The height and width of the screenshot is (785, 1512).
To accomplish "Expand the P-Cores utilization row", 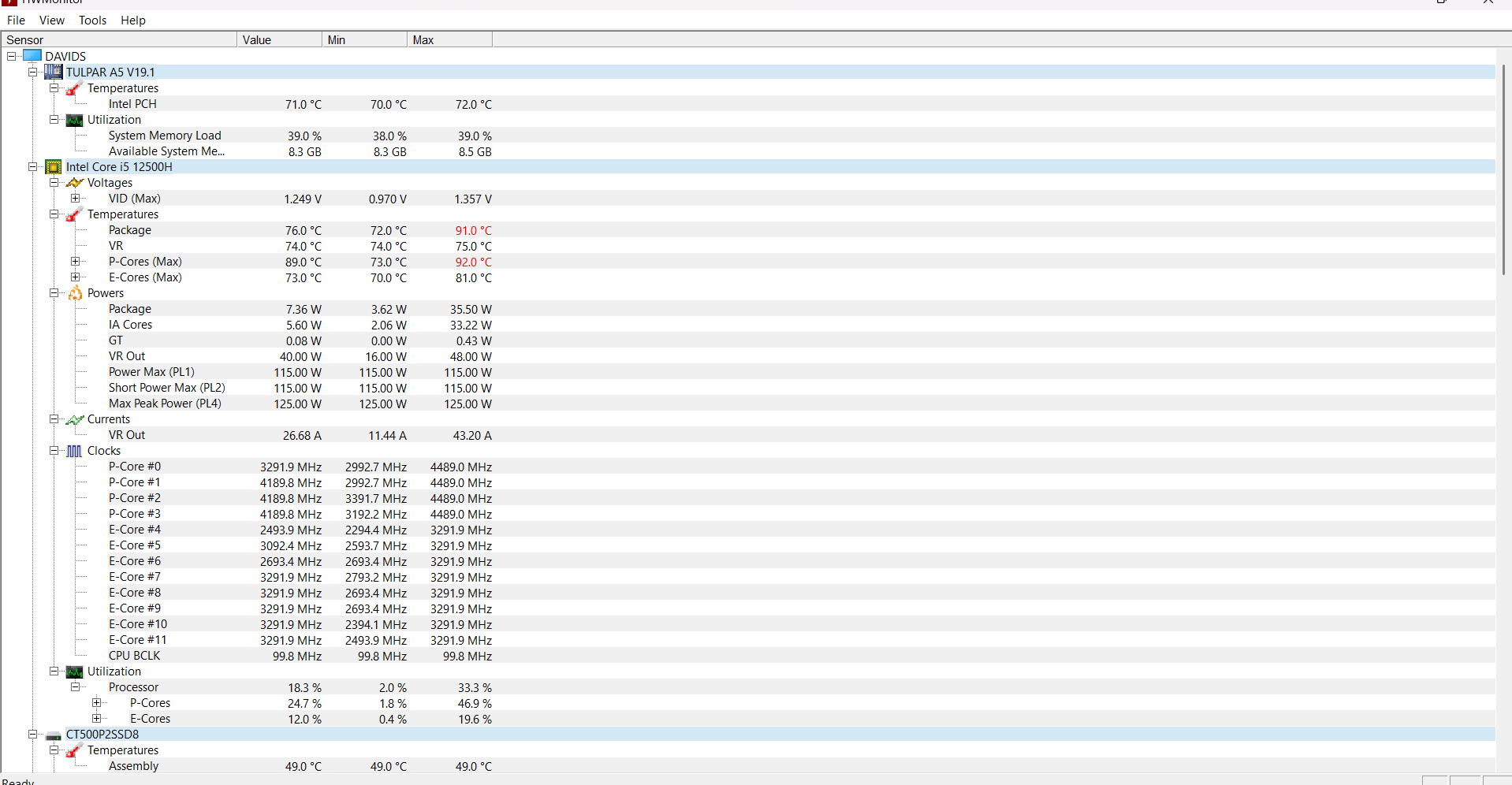I will pyautogui.click(x=96, y=703).
